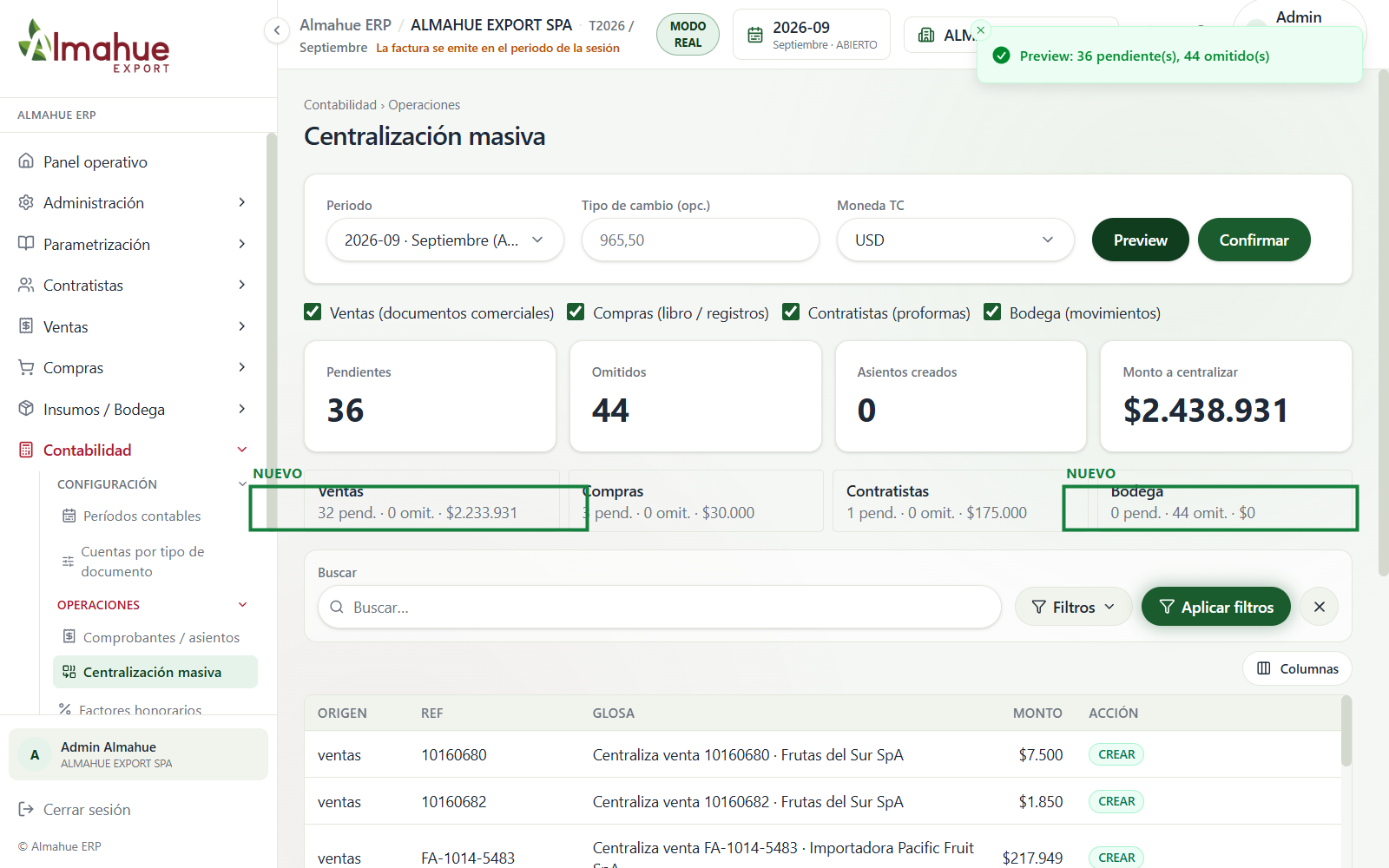Click the Contratistas people icon
Image resolution: width=1389 pixels, height=868 pixels.
tap(26, 285)
